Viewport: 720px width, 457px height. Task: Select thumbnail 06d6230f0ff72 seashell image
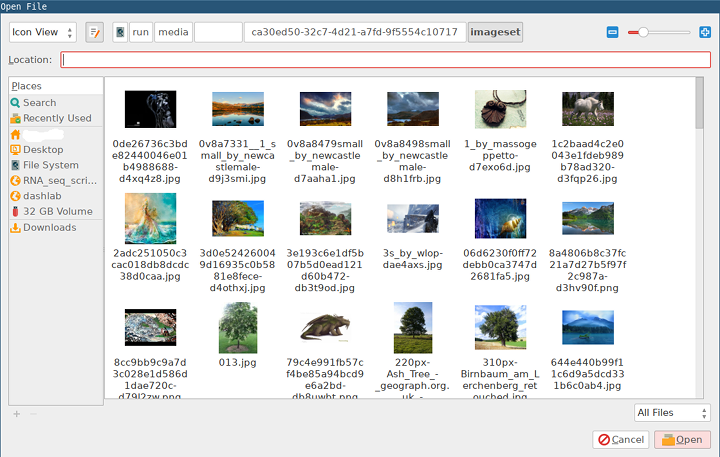(x=500, y=219)
